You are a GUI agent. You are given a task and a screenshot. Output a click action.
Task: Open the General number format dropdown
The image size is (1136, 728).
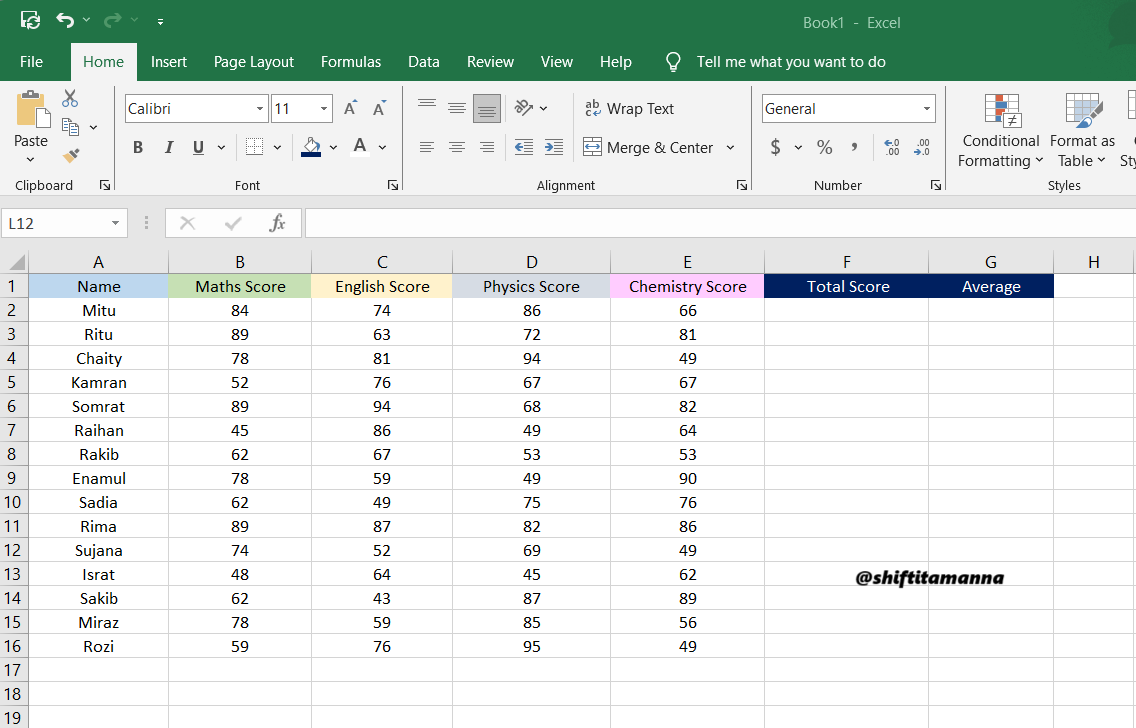tap(927, 109)
